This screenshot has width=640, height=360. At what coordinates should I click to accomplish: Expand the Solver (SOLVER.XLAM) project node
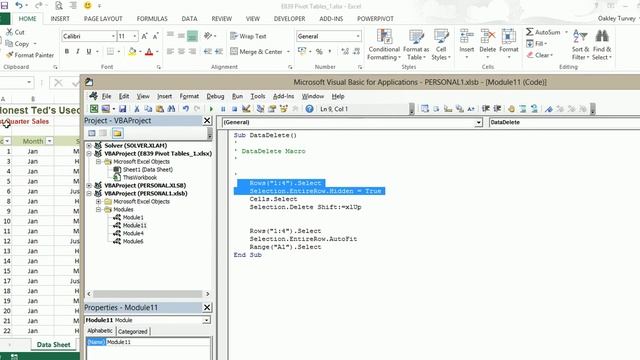click(x=89, y=146)
